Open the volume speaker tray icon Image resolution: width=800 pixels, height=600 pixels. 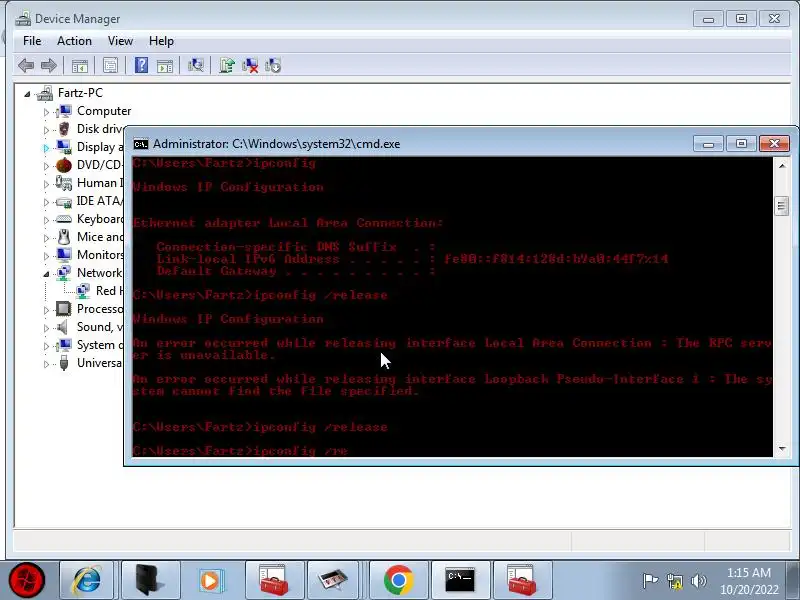[698, 581]
